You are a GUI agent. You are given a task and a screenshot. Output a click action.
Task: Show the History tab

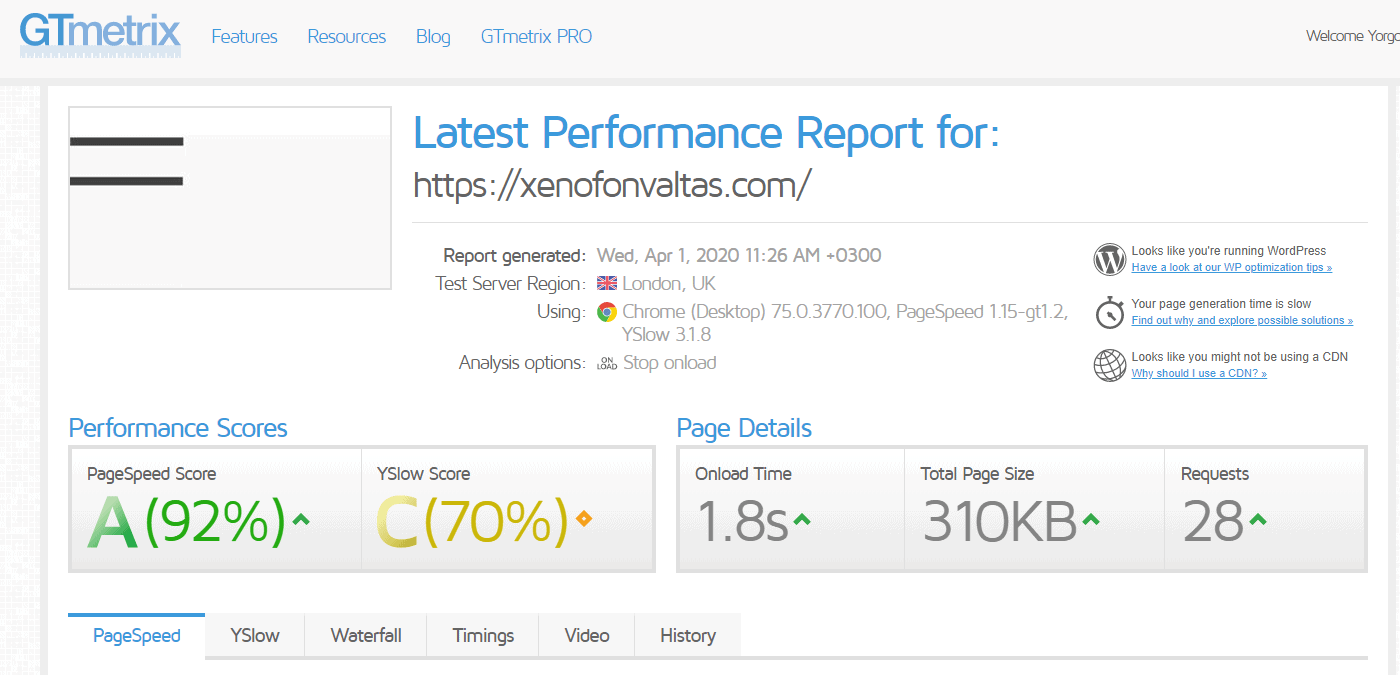coord(688,636)
